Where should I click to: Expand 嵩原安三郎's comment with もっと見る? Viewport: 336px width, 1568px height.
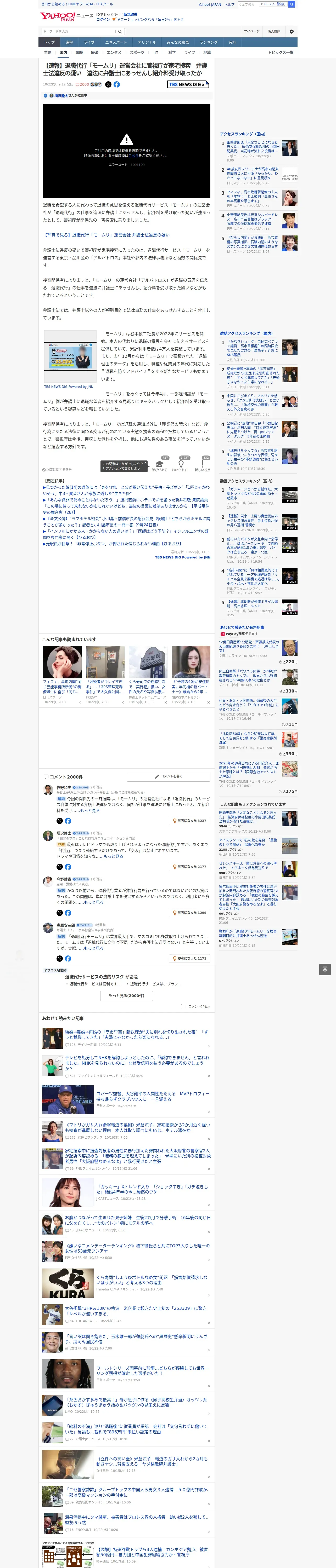click(x=93, y=948)
